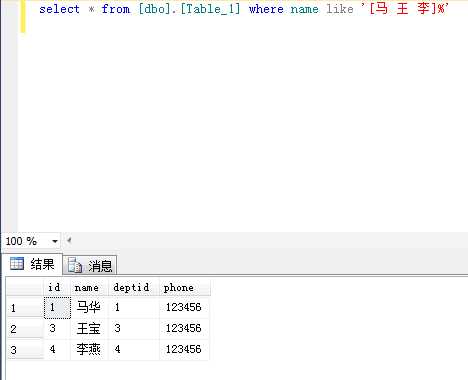Screen dimensions: 468x380
Task: Select the deptid column header
Action: (134, 287)
